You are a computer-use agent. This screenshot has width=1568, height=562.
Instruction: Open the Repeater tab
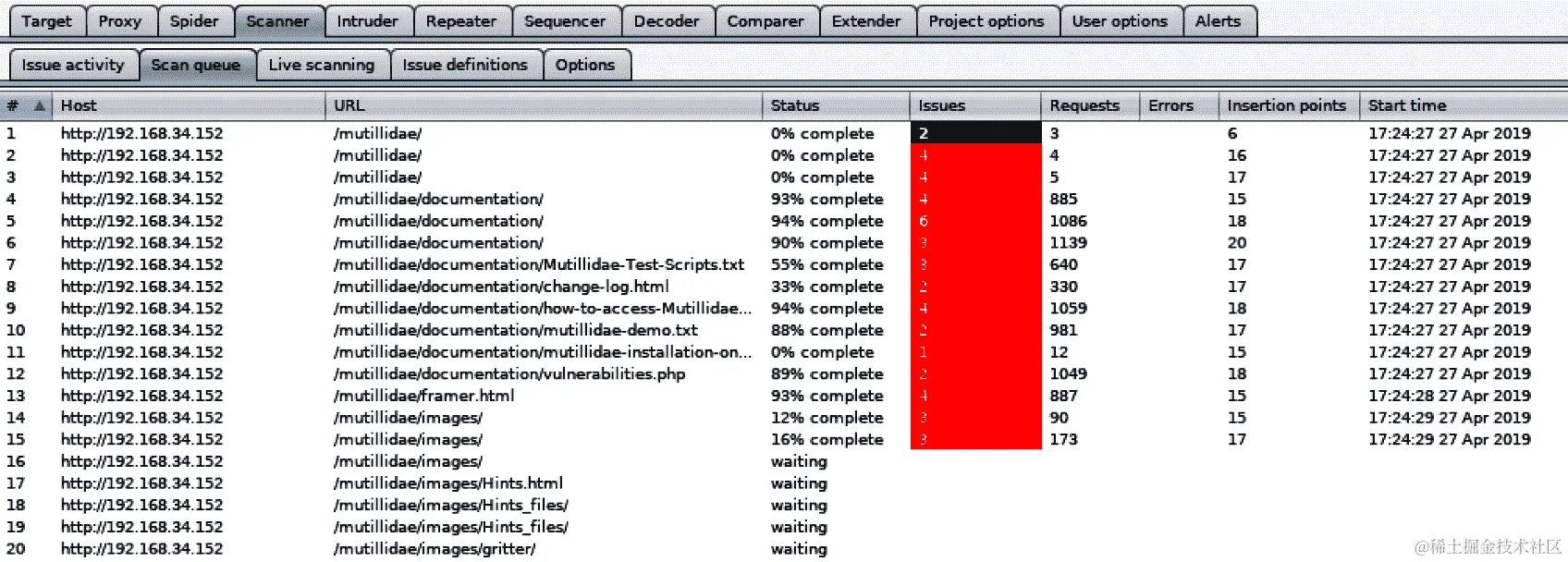461,21
